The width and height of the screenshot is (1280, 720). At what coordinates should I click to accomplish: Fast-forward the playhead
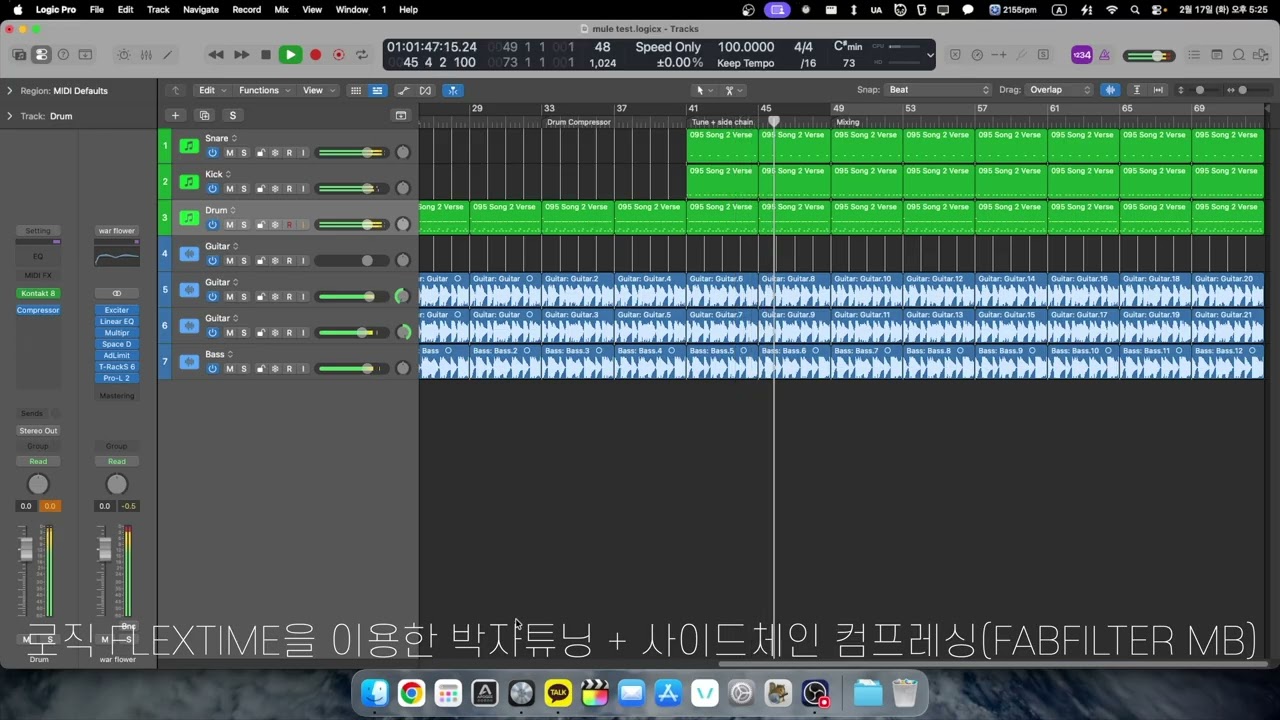point(241,55)
